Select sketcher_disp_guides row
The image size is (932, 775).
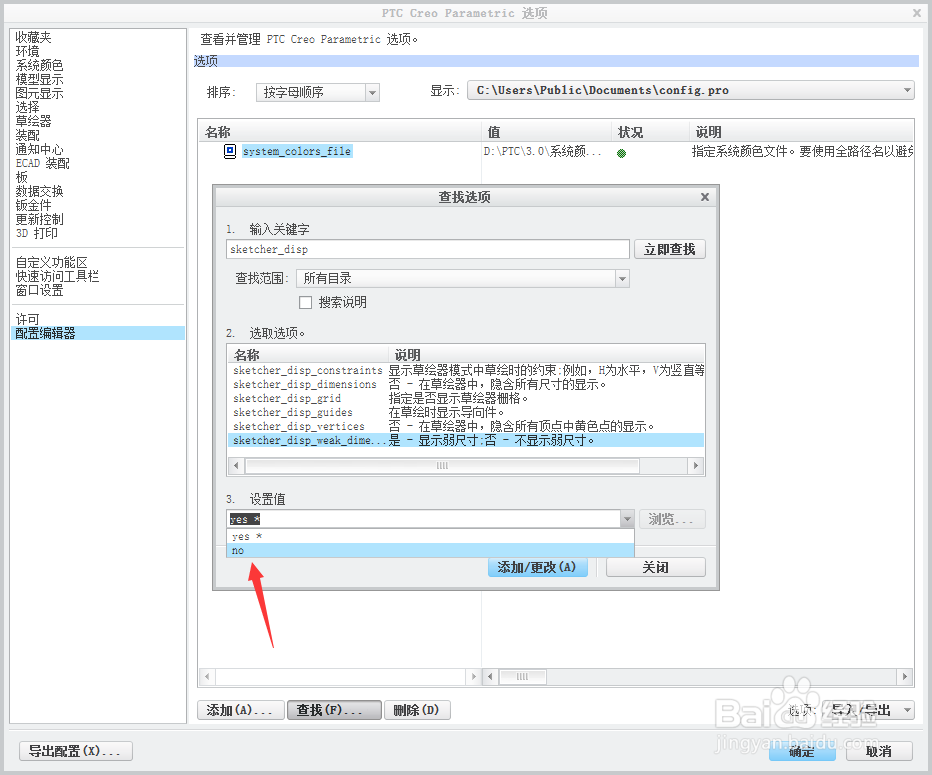point(466,412)
